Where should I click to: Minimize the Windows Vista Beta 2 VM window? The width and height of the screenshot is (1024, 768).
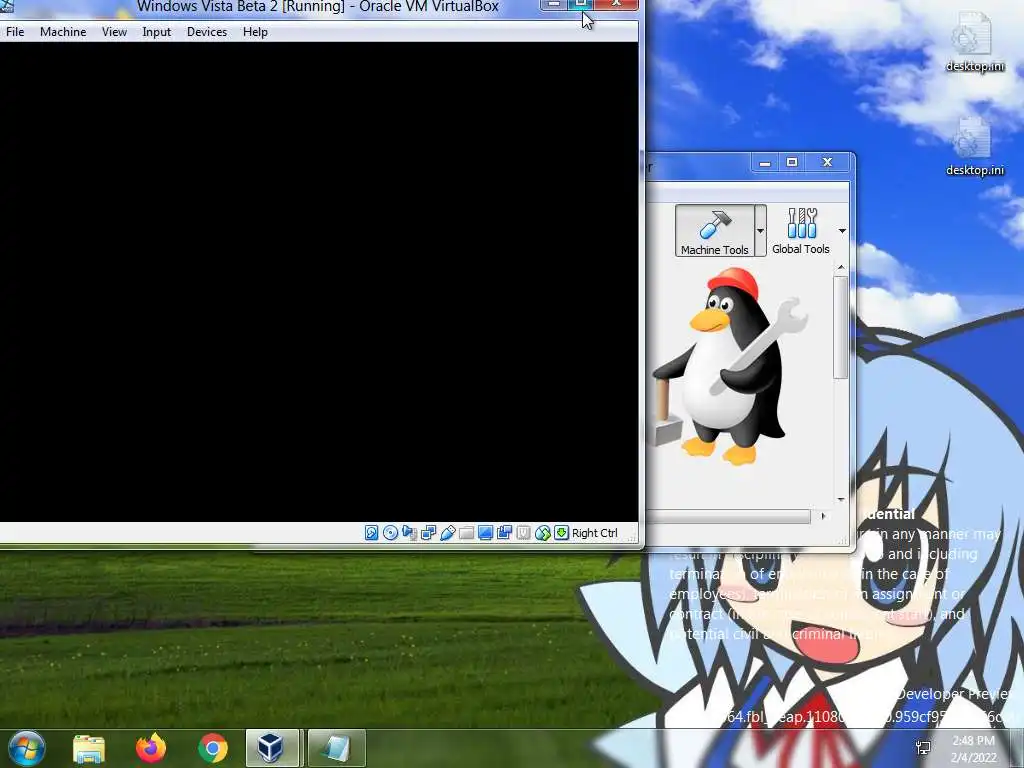553,5
